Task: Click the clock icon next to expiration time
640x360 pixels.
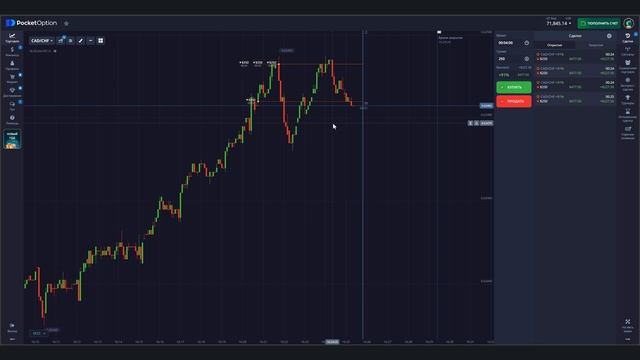Action: pyautogui.click(x=527, y=43)
